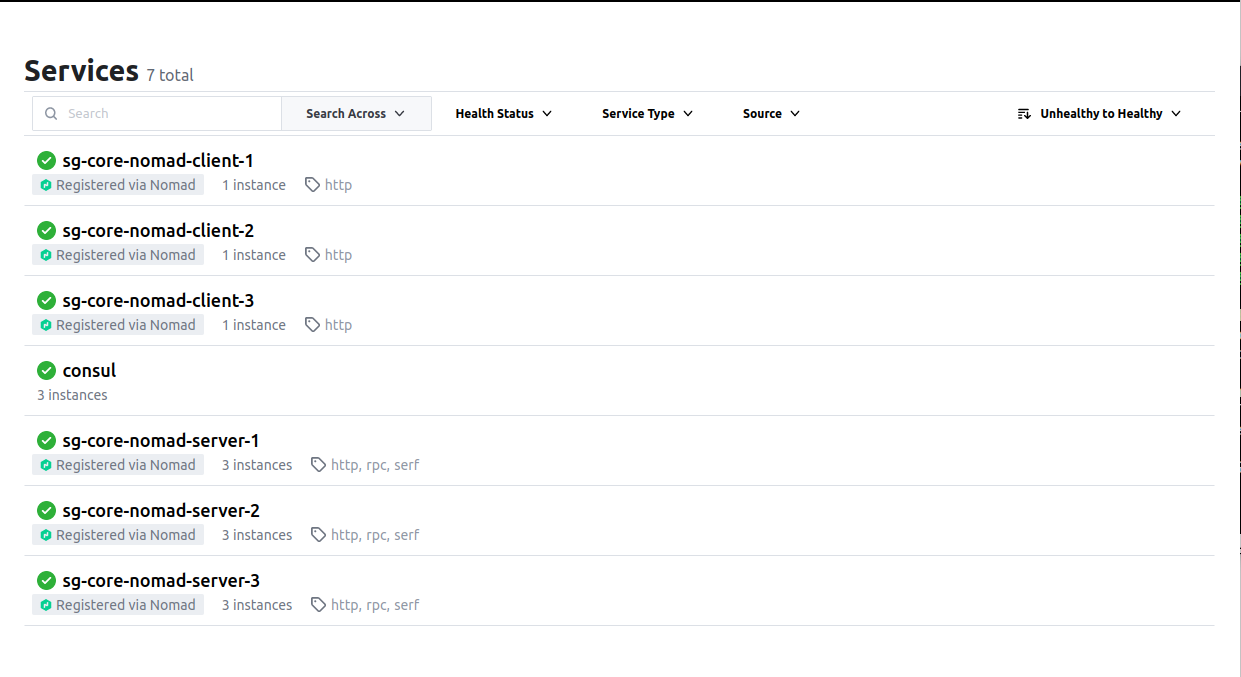Viewport: 1241px width, 677px height.
Task: Click the 'http' tag of sg-core-nomad-client-1
Action: coord(338,185)
